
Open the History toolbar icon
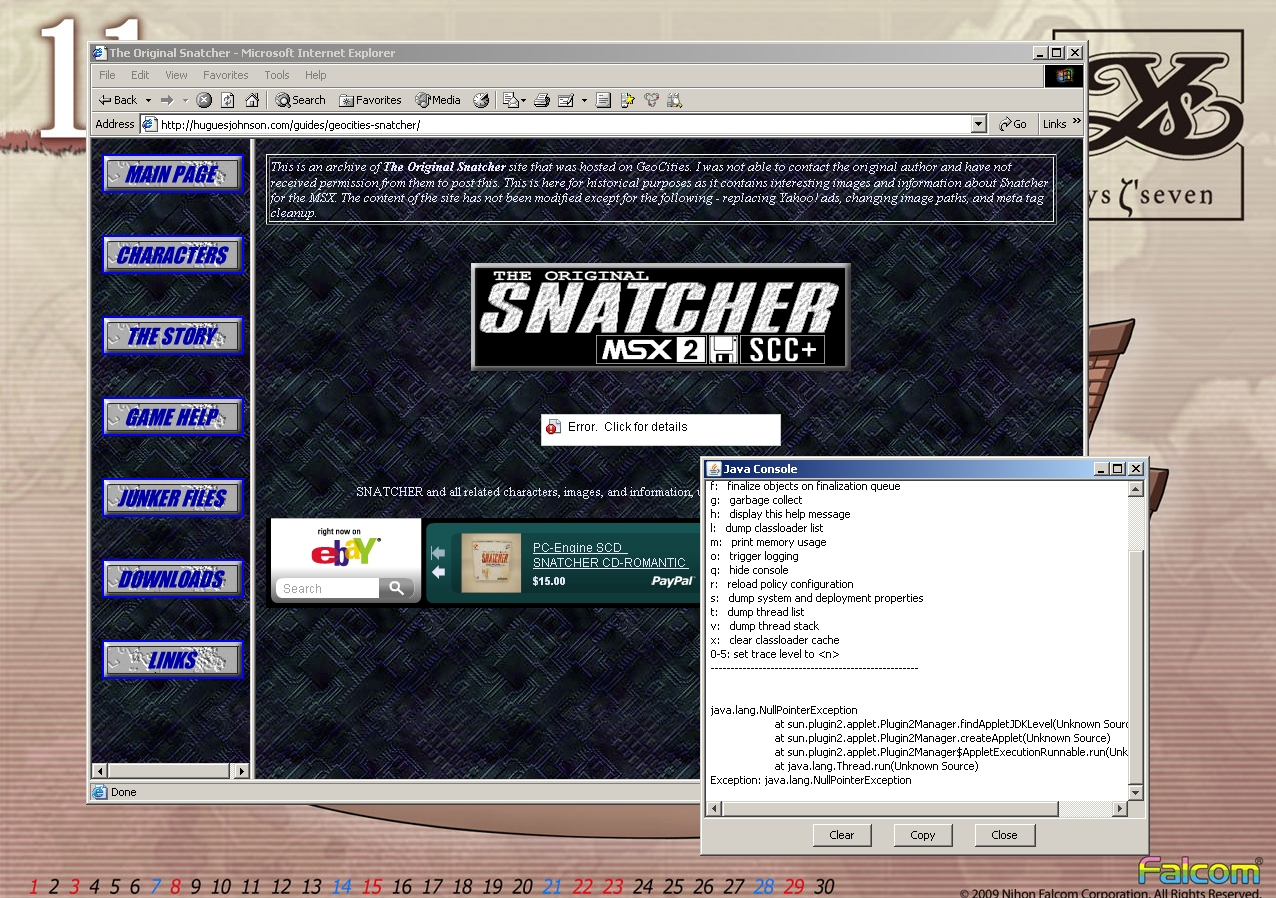(481, 100)
